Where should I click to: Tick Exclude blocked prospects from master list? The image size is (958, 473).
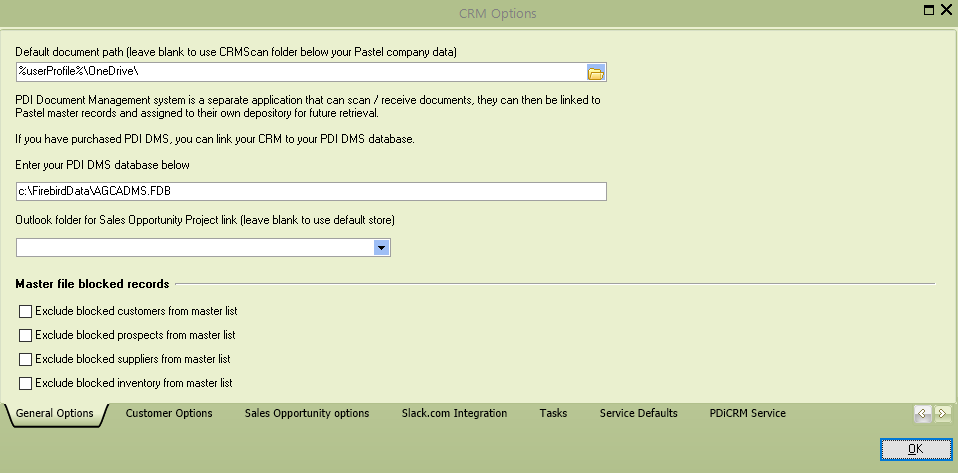pyautogui.click(x=26, y=336)
